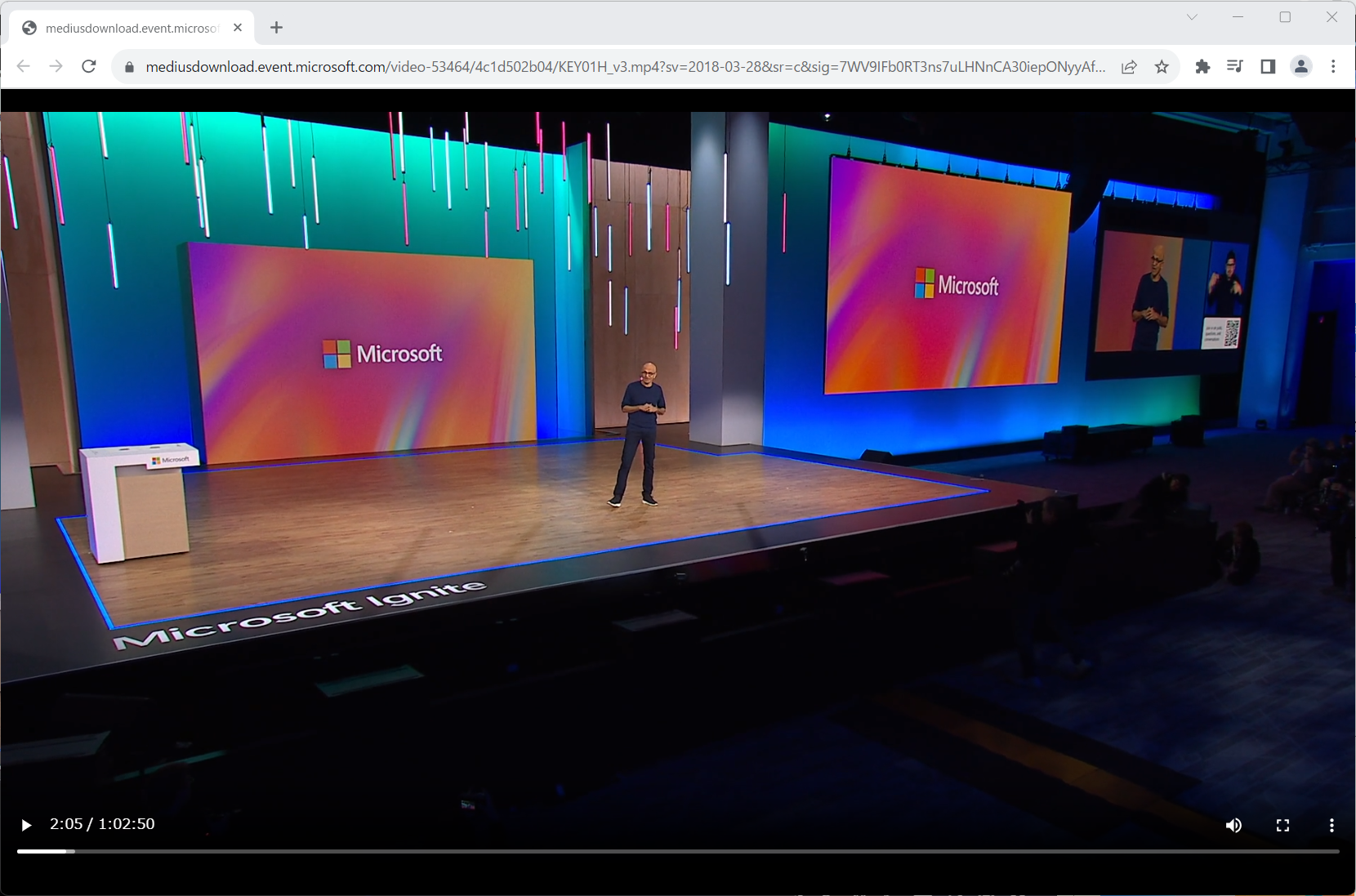
Task: View site information via lock icon
Action: [129, 67]
